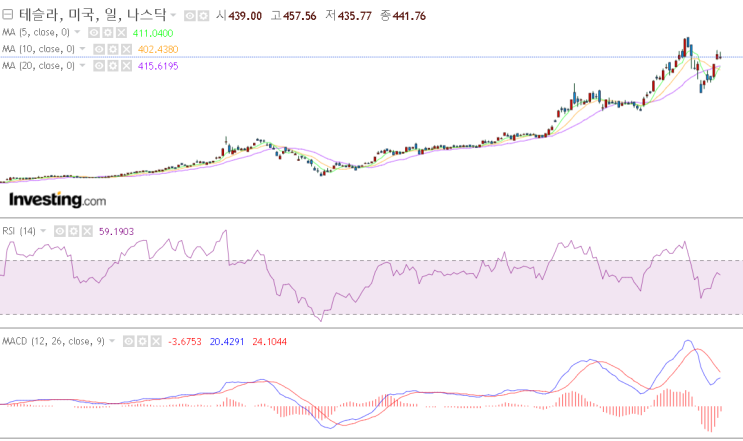Open the MA (20, close, 0) dropdown arrow
The image size is (743, 441).
(82, 65)
